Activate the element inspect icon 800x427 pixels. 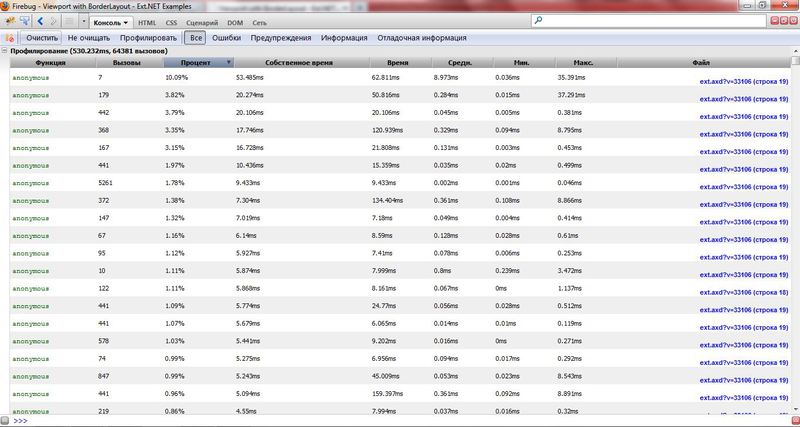[24, 21]
